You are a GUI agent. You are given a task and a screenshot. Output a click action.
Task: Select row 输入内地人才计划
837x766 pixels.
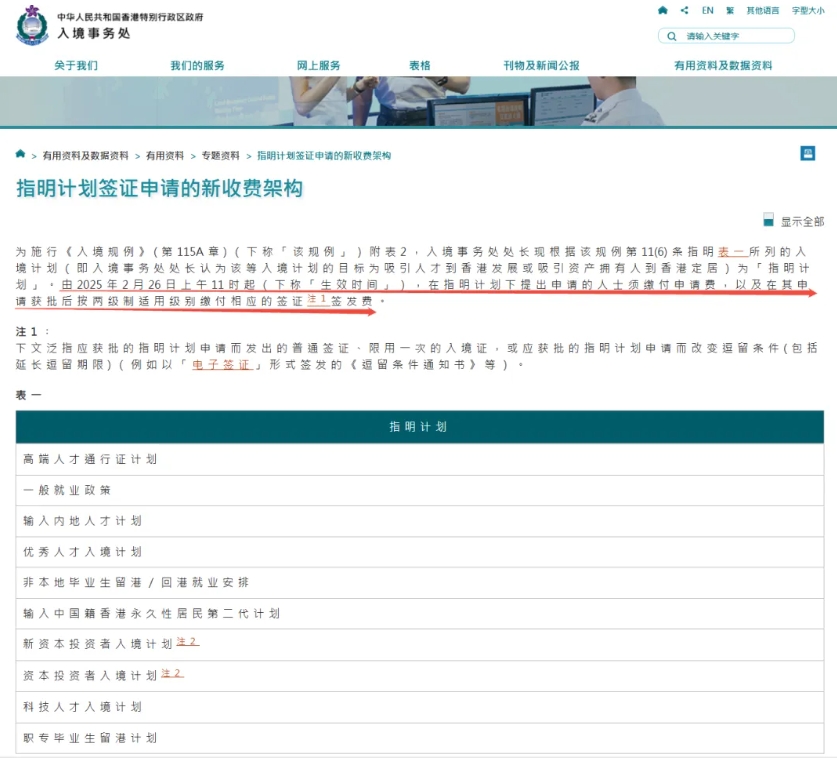pyautogui.click(x=420, y=521)
